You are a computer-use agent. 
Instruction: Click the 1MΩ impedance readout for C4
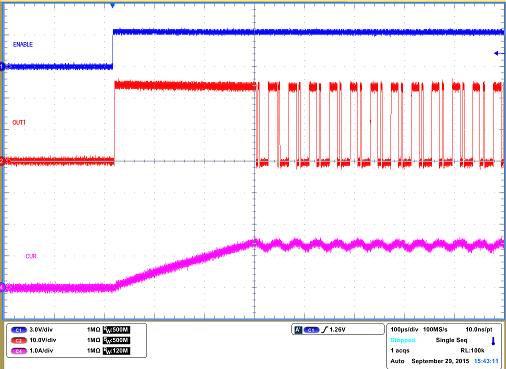(93, 351)
